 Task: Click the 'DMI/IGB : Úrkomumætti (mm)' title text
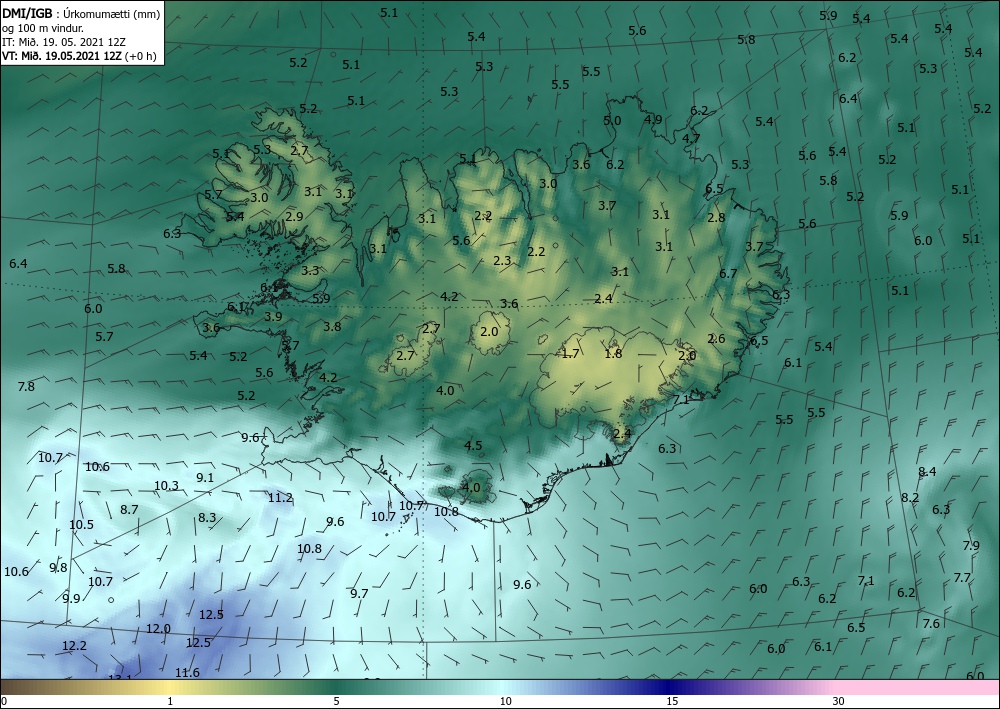pos(81,13)
